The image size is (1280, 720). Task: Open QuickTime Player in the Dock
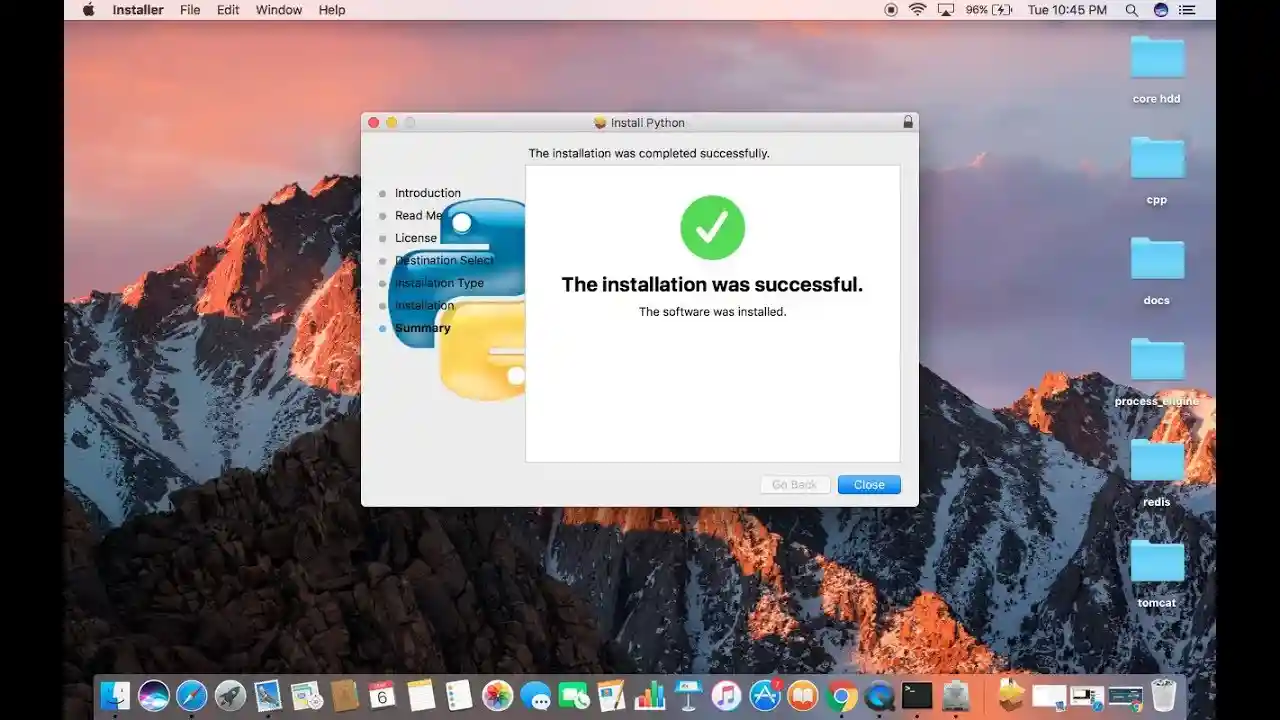coord(879,695)
